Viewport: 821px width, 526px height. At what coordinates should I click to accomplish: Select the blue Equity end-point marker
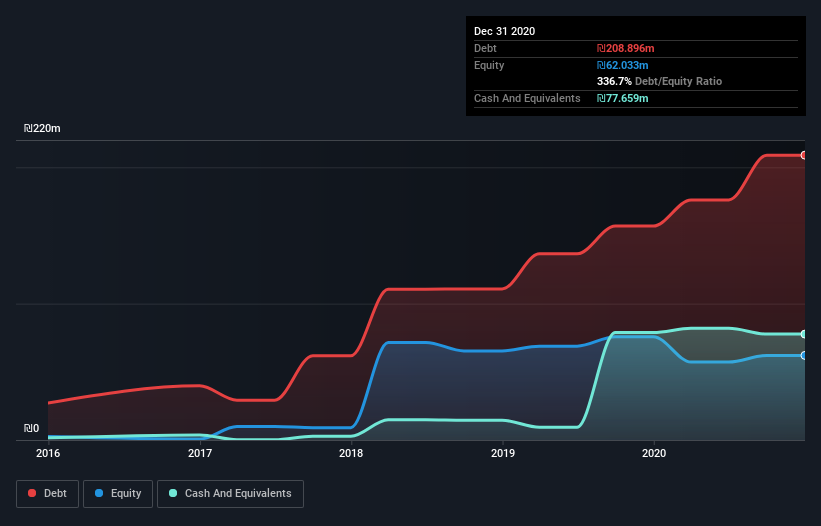(x=804, y=356)
